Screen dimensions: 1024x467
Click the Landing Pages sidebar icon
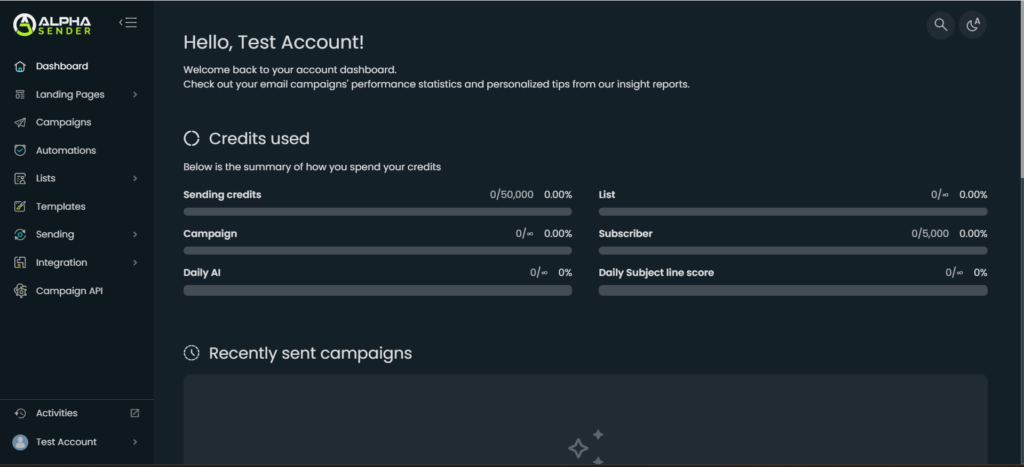20,95
